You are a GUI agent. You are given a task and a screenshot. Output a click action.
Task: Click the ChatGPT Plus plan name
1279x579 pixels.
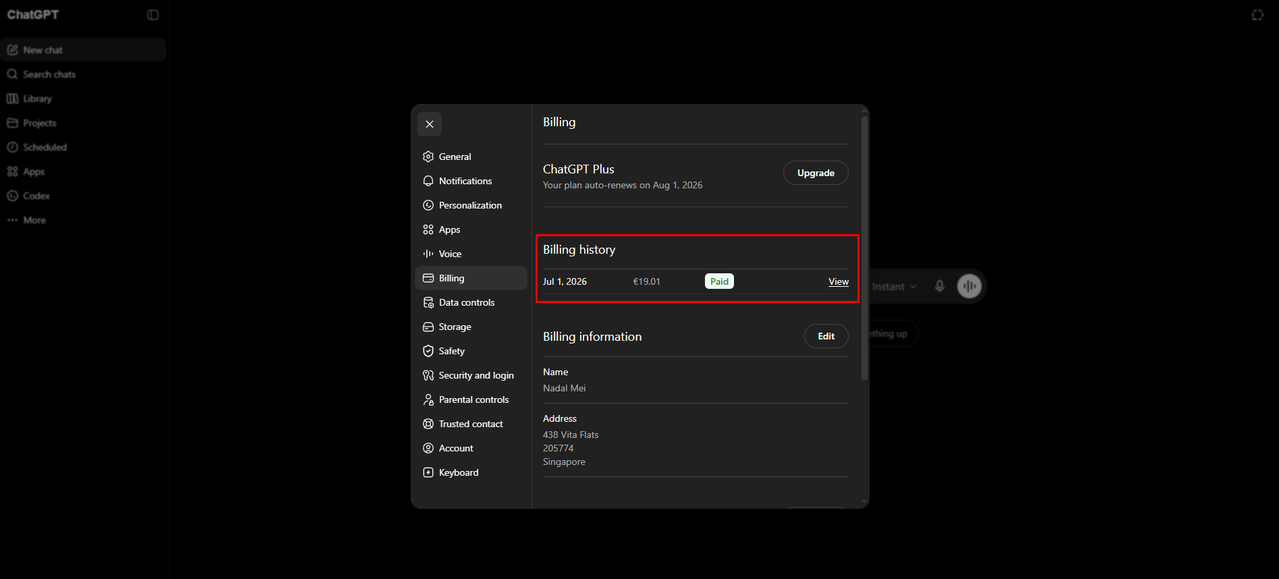[x=579, y=169]
